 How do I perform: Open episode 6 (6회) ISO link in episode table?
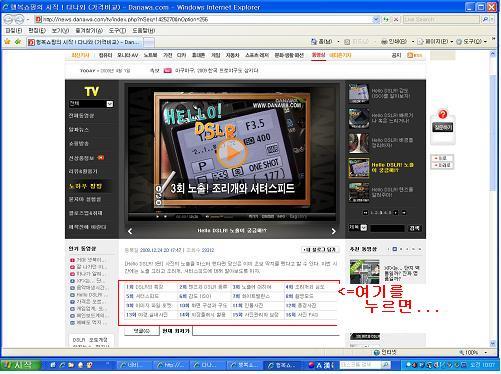click(196, 296)
